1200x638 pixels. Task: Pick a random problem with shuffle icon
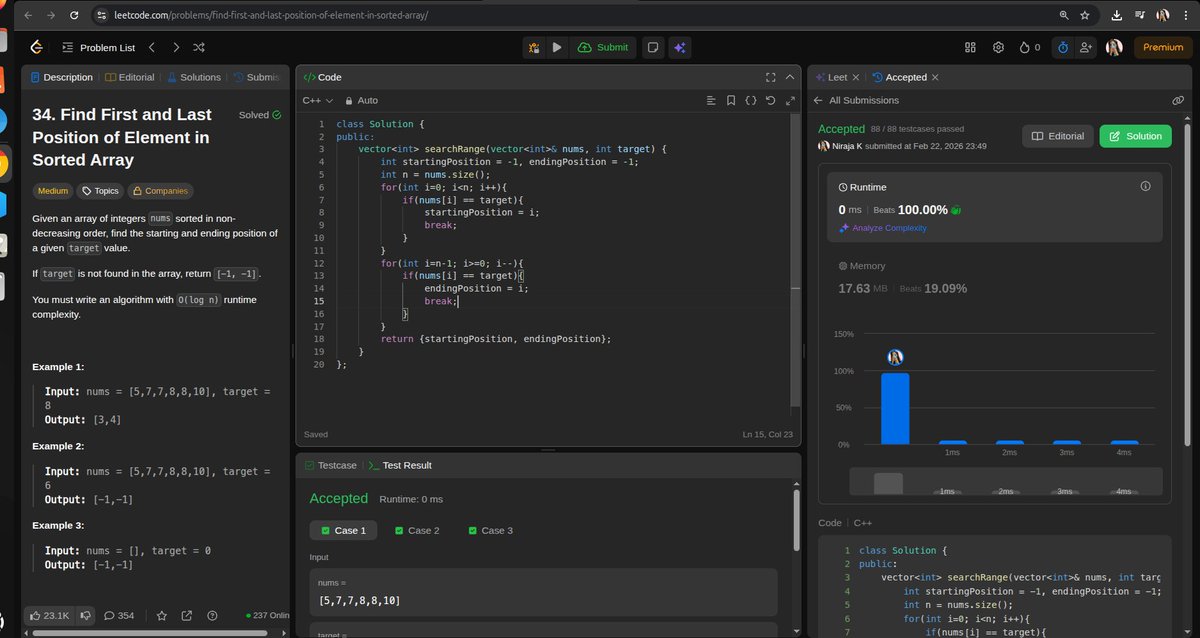(x=199, y=47)
